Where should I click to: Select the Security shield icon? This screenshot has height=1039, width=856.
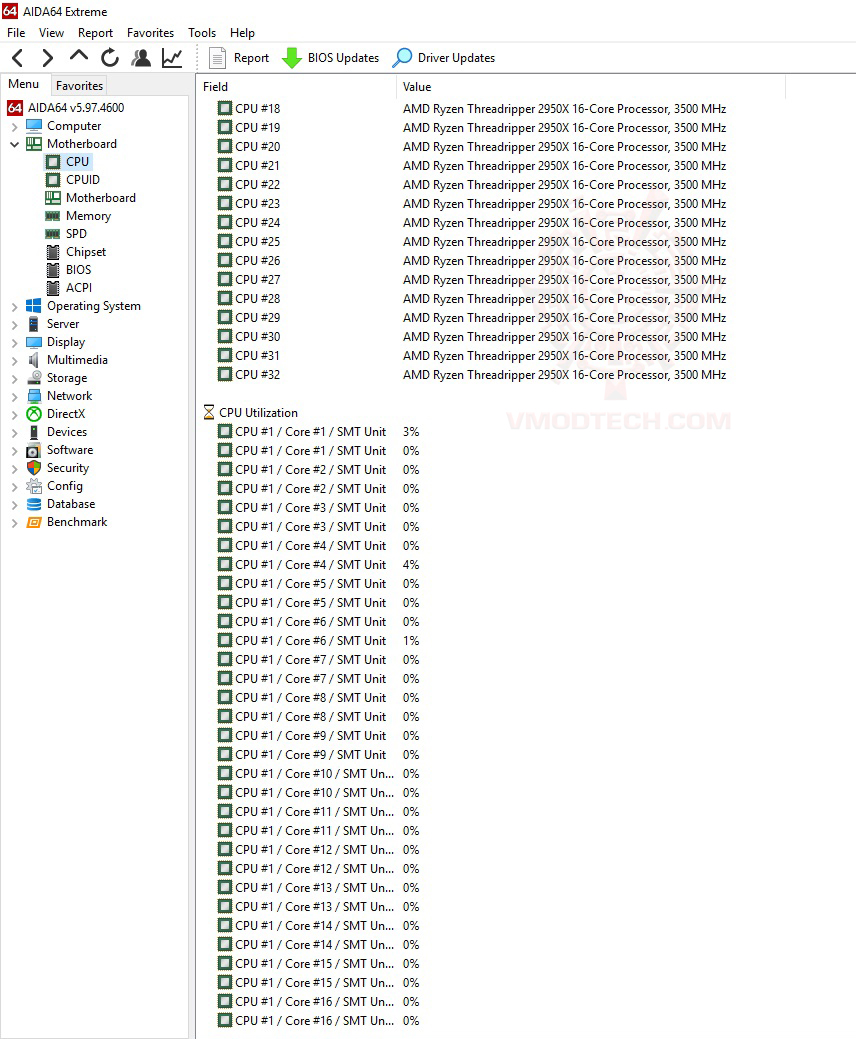tap(34, 468)
